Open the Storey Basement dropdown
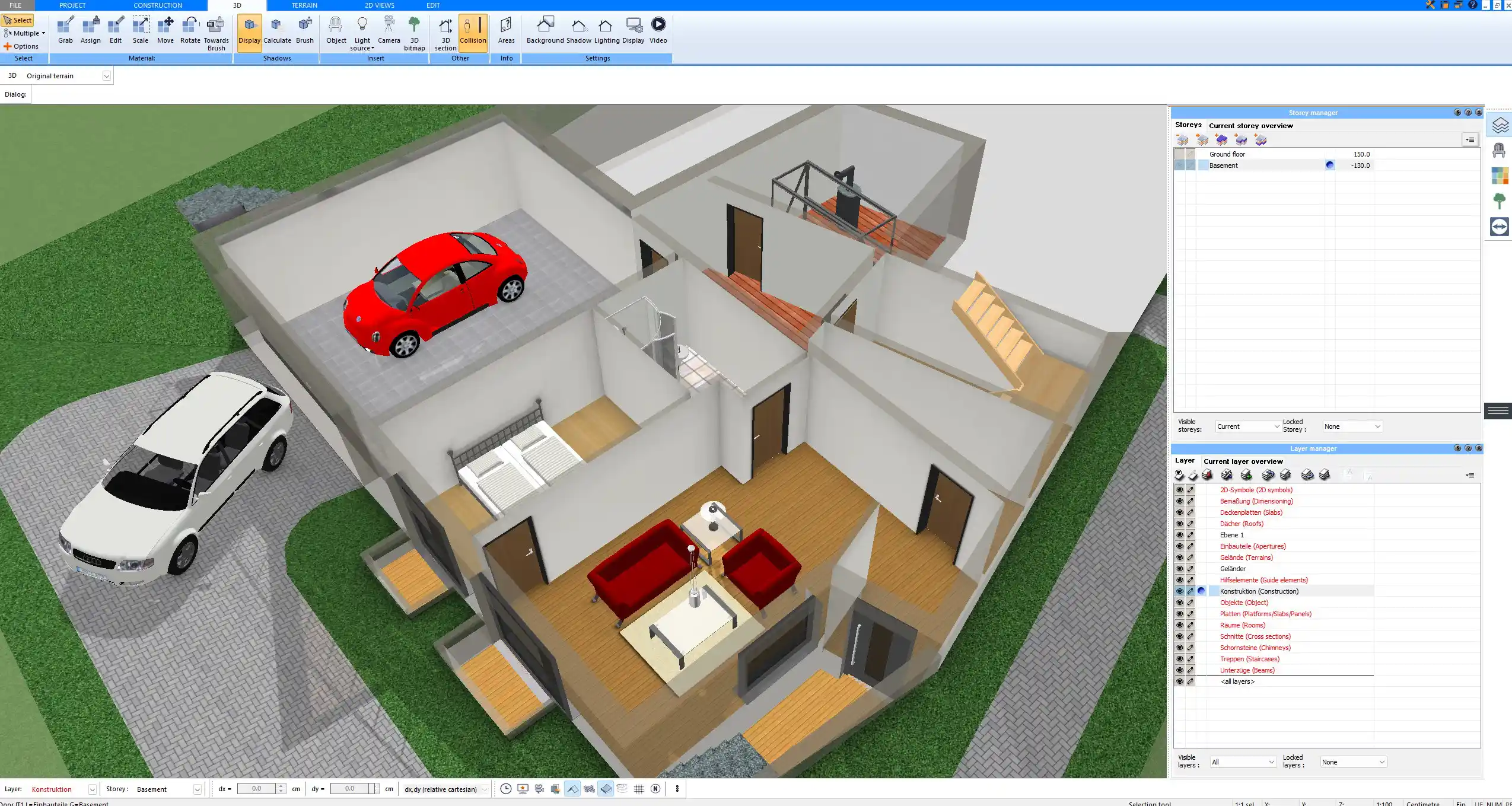 point(197,789)
